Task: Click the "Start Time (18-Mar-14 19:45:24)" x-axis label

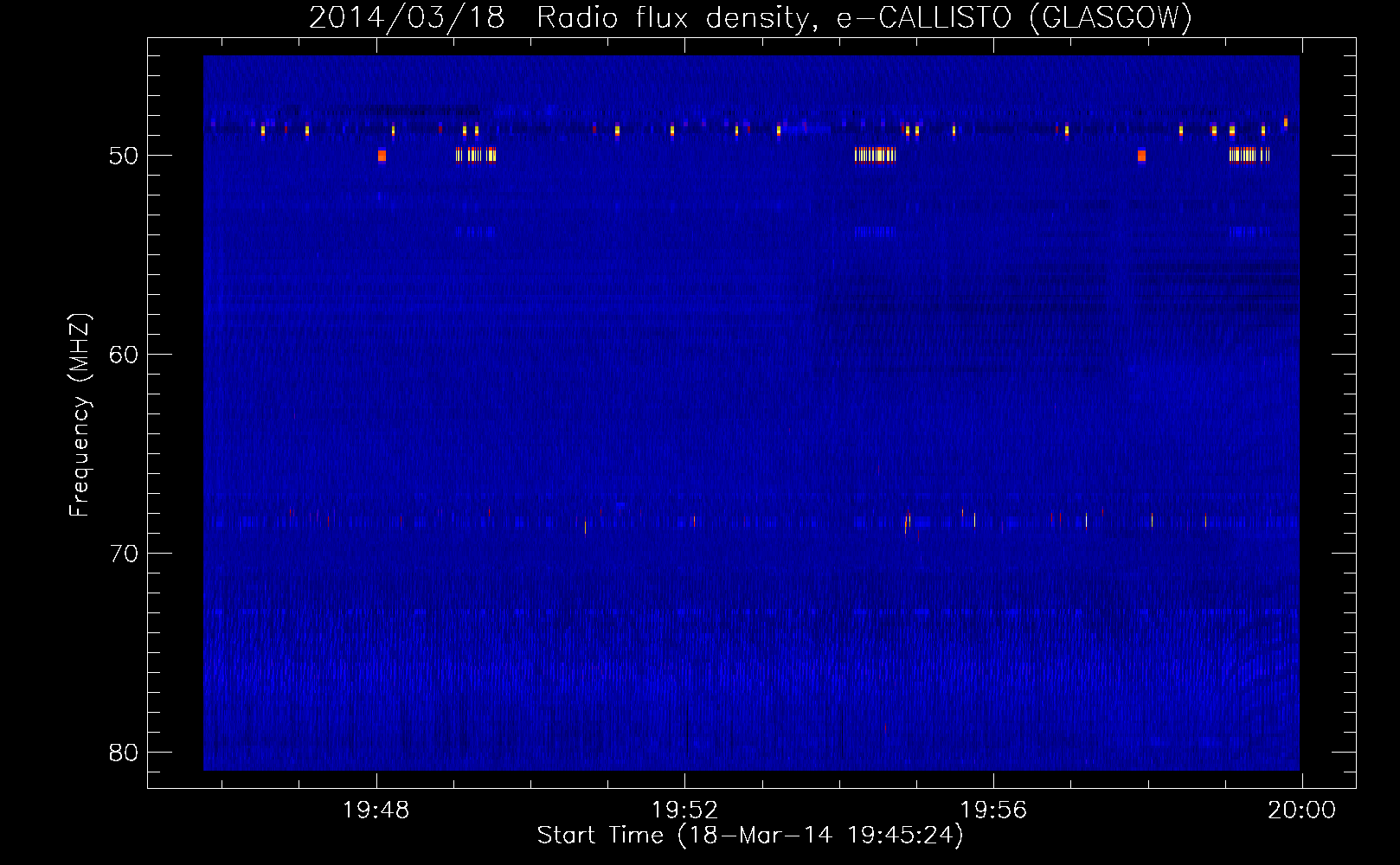Action: (750, 836)
